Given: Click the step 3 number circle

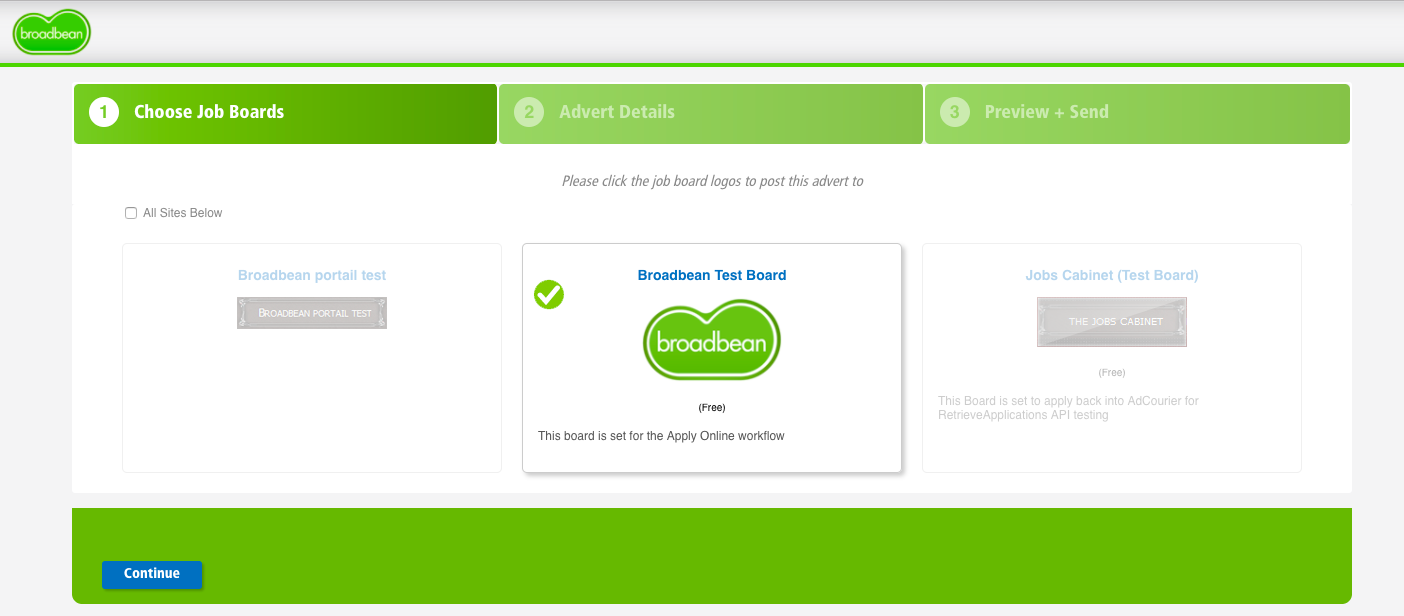Looking at the screenshot, I should click(x=954, y=112).
